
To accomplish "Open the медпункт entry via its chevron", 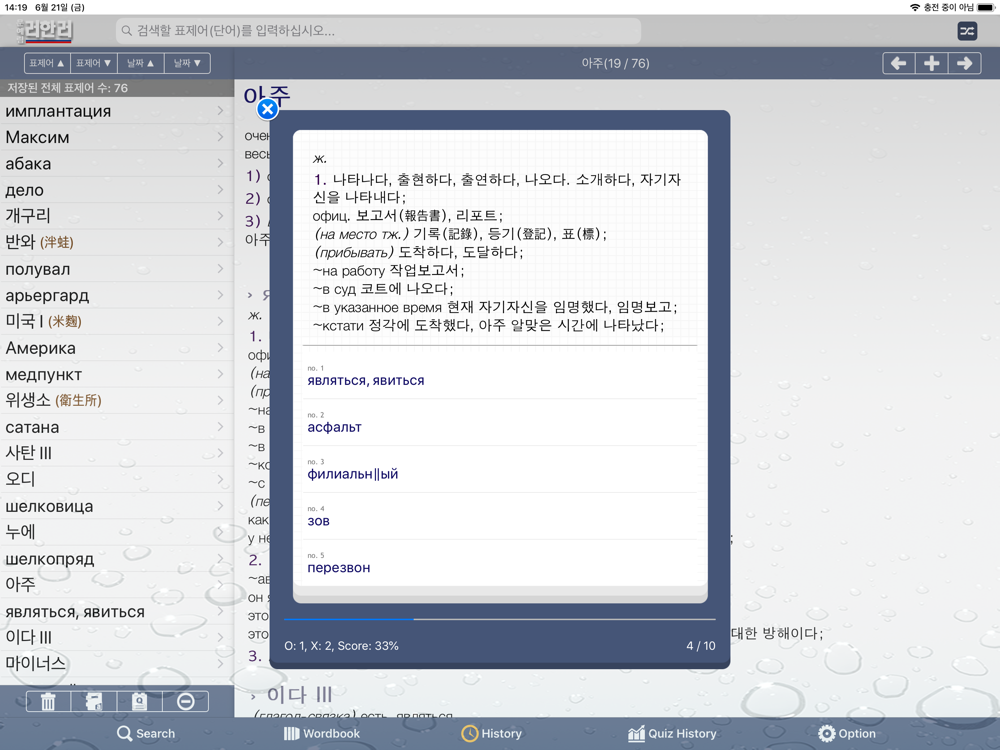I will (x=220, y=374).
